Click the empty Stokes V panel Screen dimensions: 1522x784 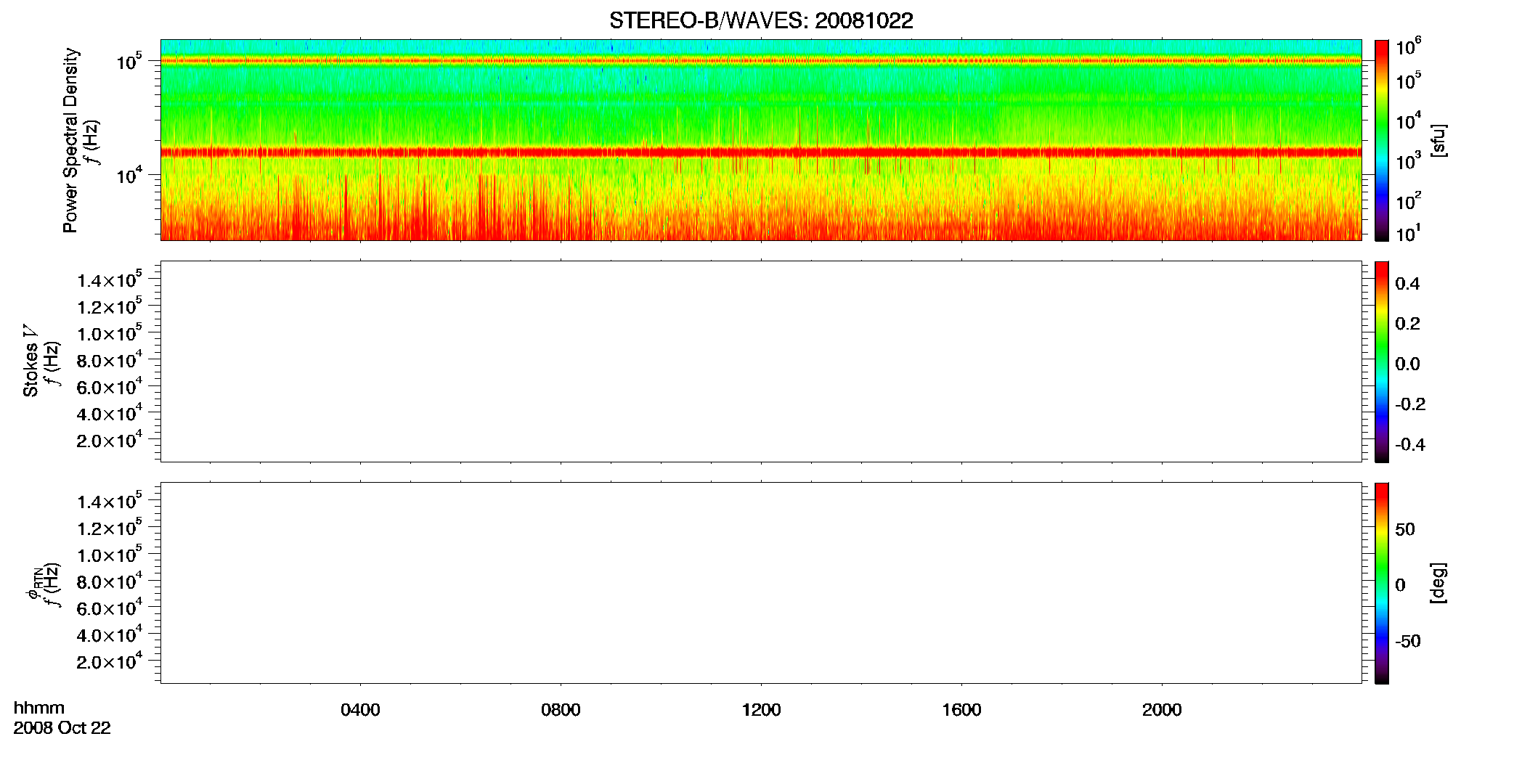point(761,362)
